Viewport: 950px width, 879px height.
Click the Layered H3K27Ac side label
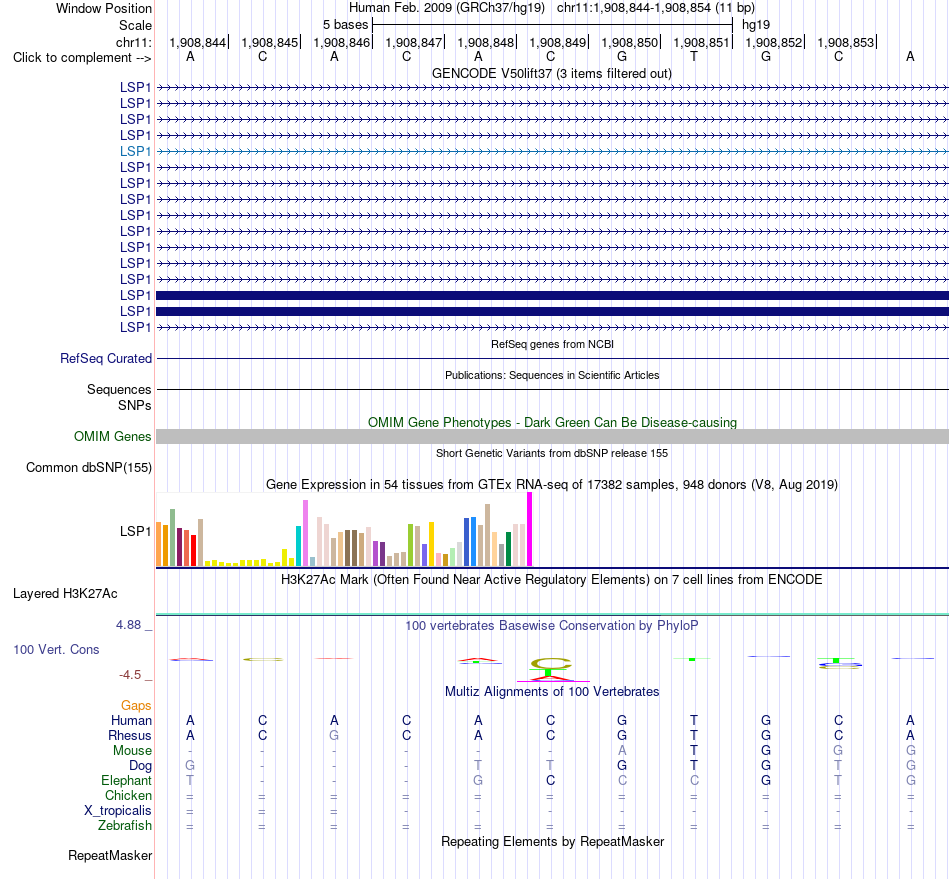65,594
